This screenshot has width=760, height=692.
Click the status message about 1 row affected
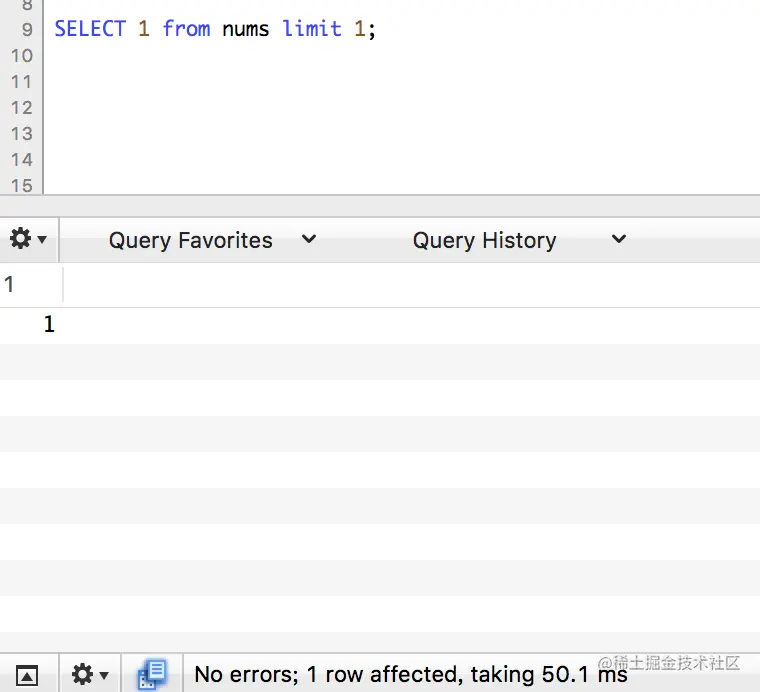[411, 675]
